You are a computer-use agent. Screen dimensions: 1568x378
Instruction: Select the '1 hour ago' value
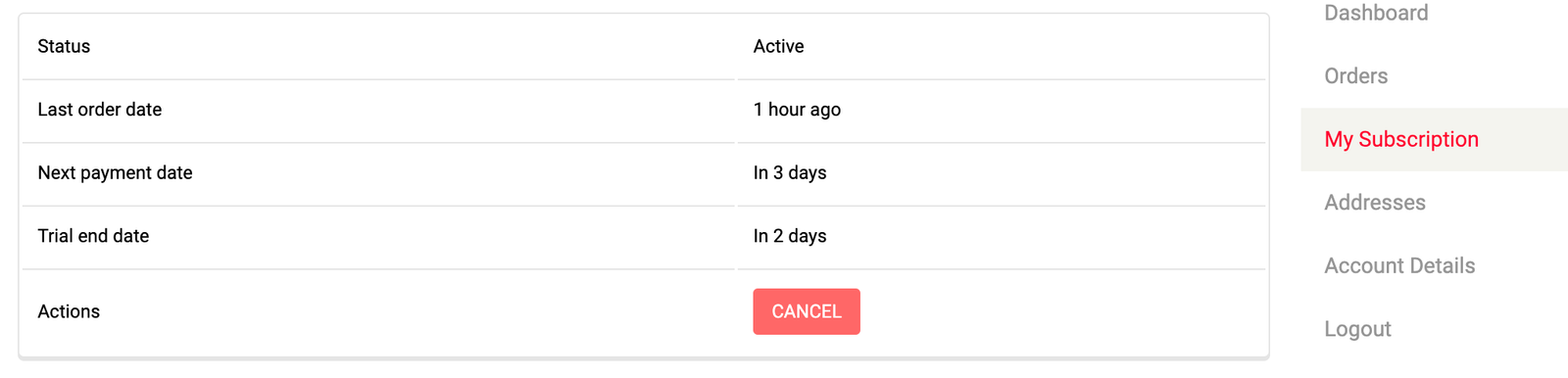[x=797, y=110]
